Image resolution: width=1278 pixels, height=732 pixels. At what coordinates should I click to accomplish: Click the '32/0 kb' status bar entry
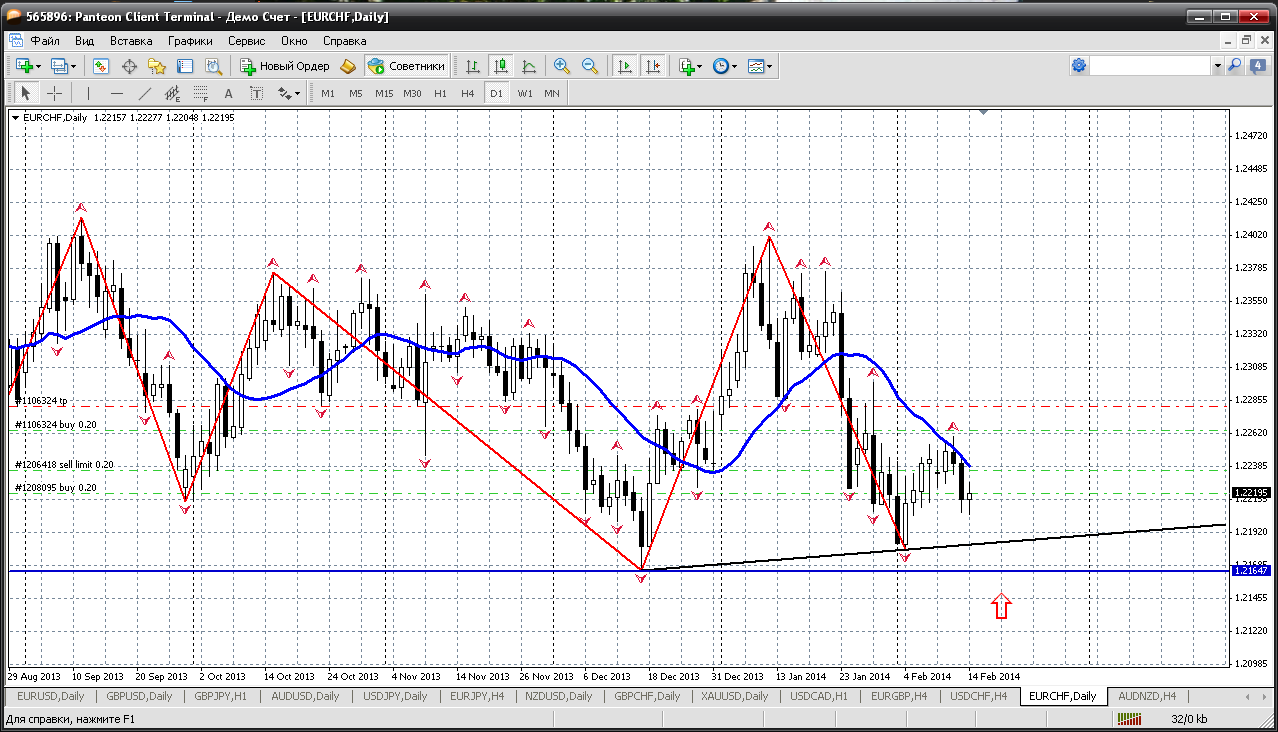pyautogui.click(x=1188, y=719)
